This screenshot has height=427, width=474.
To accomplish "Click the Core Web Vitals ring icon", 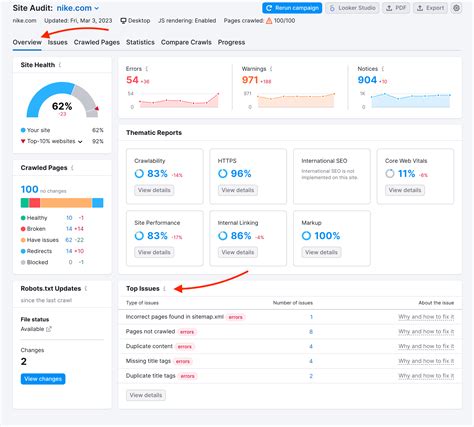I will click(390, 174).
